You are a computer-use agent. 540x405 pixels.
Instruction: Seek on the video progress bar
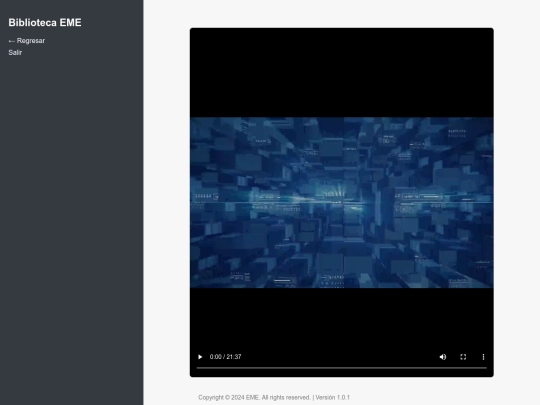[342, 368]
